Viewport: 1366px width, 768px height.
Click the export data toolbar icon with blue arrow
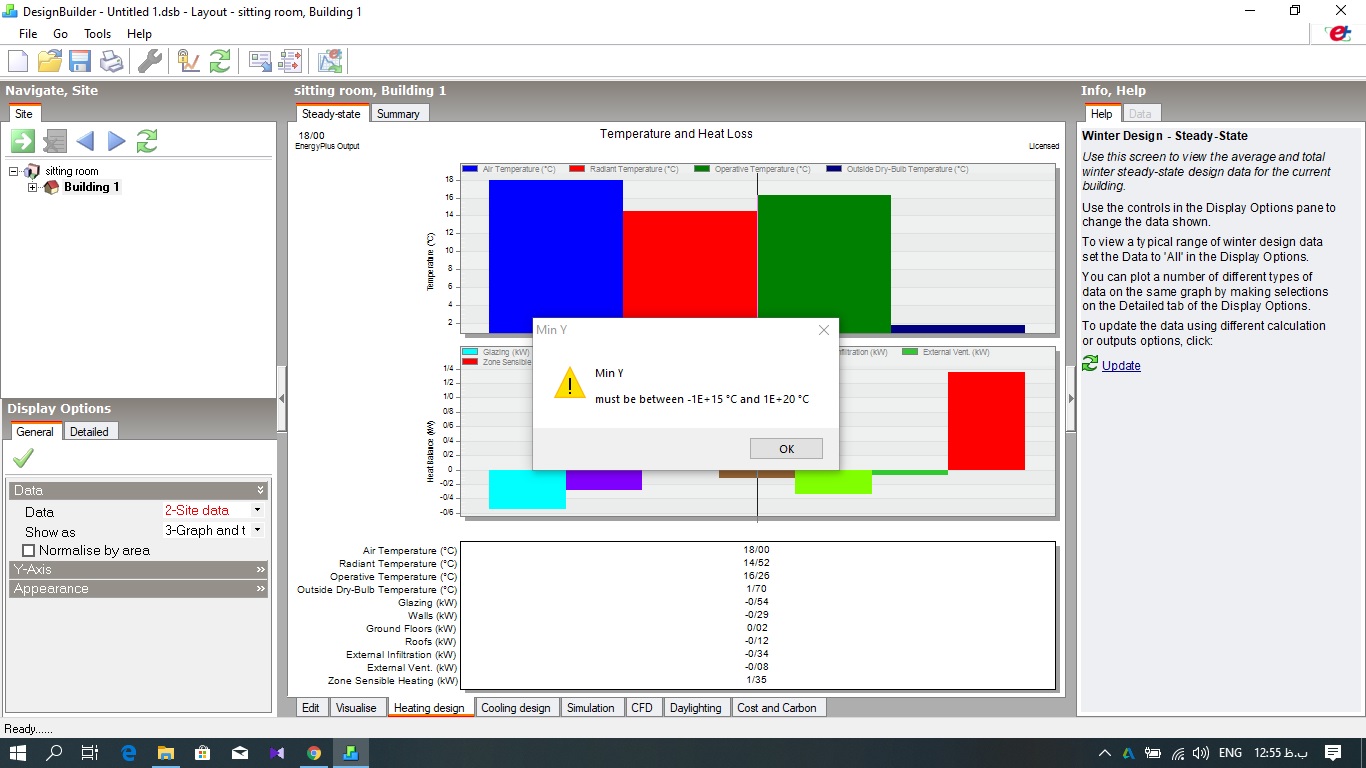pos(260,61)
